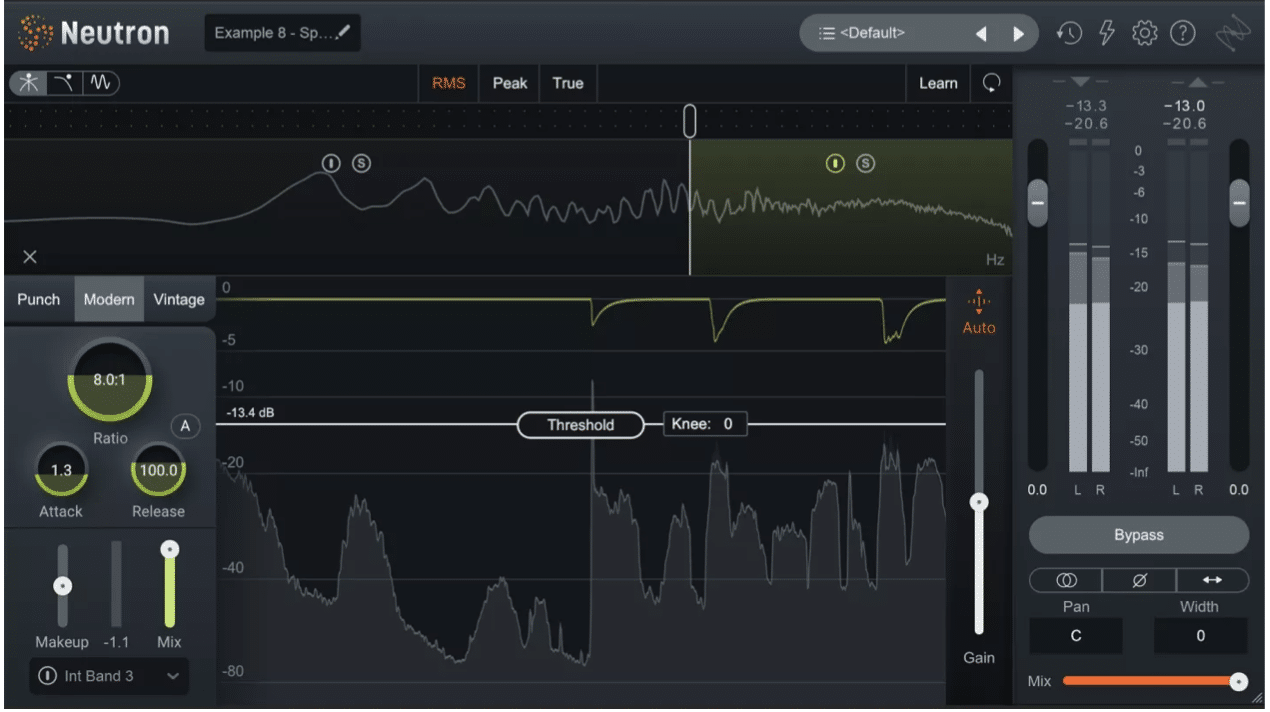Click the overlapping circles channel mode icon
The image size is (1270, 712).
tap(1066, 580)
